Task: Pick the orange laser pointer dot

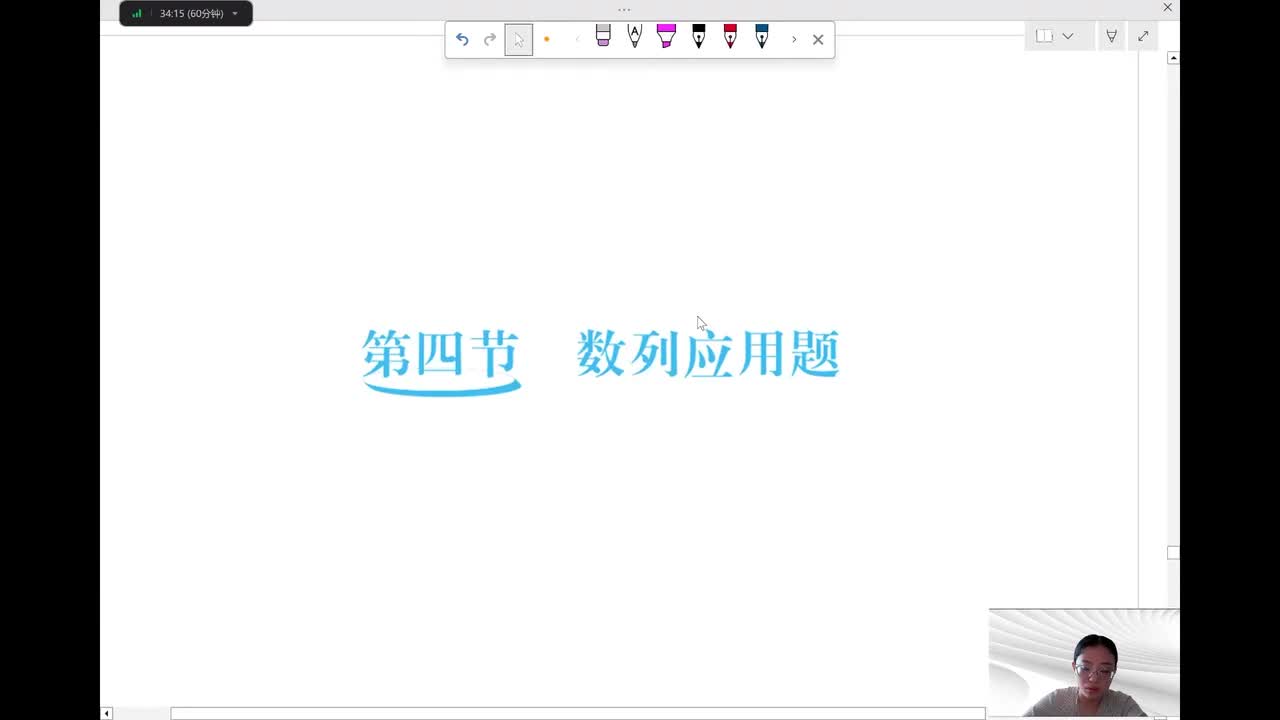Action: [547, 39]
